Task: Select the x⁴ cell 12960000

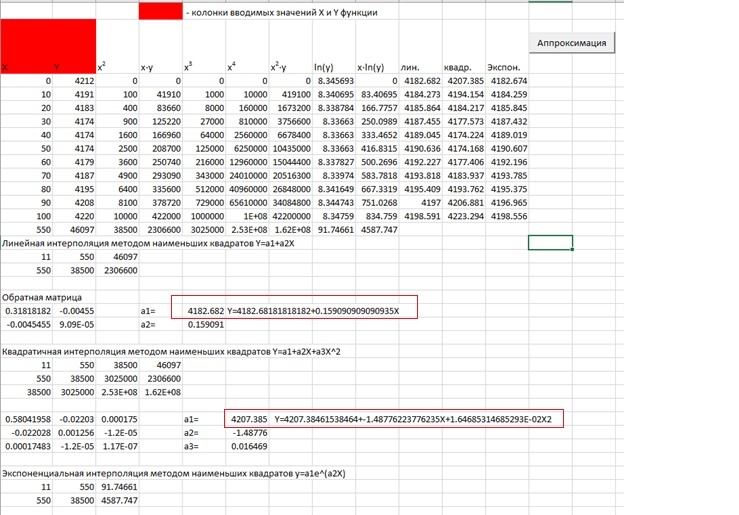Action: click(x=247, y=162)
